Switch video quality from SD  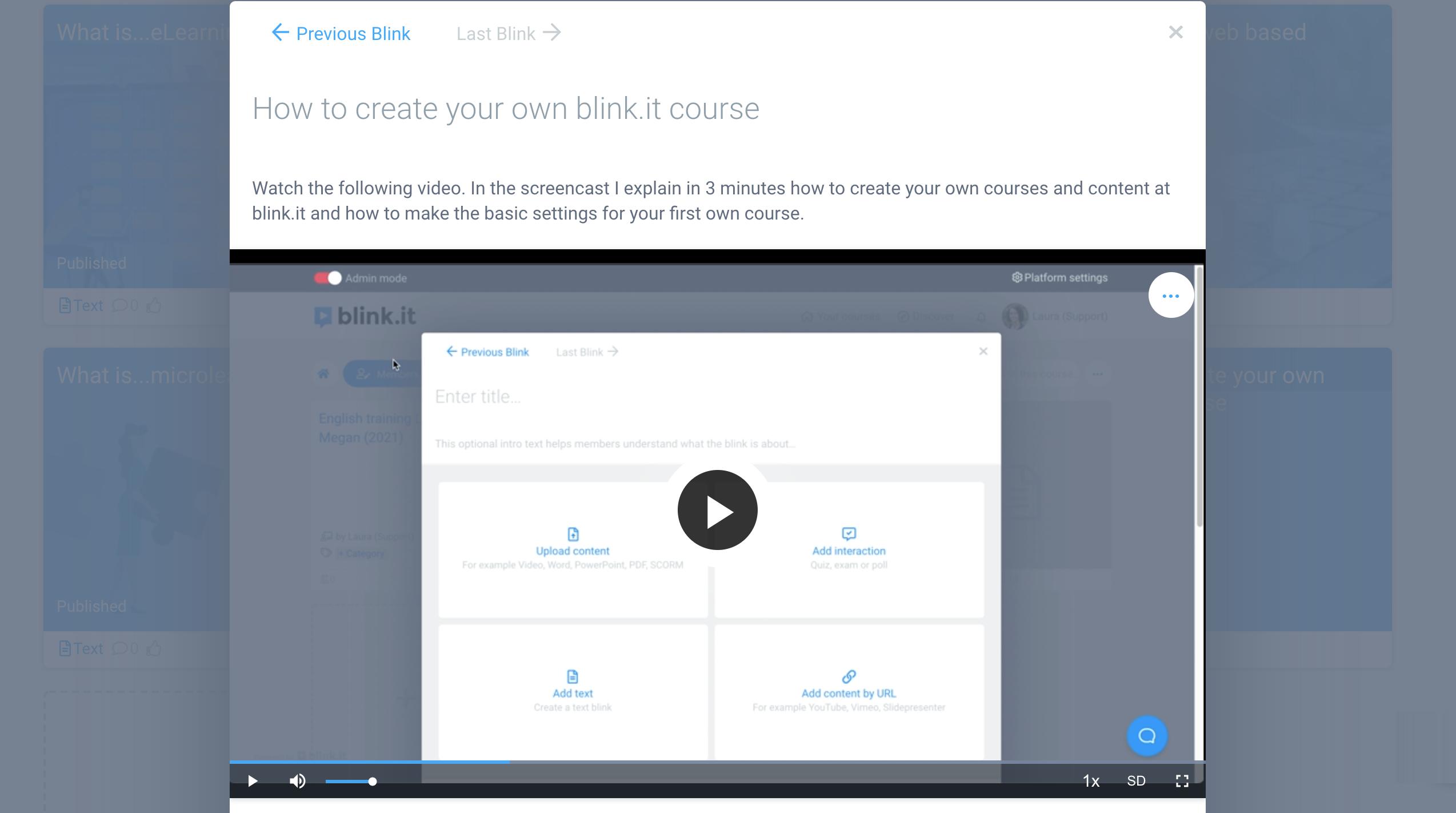coord(1136,781)
